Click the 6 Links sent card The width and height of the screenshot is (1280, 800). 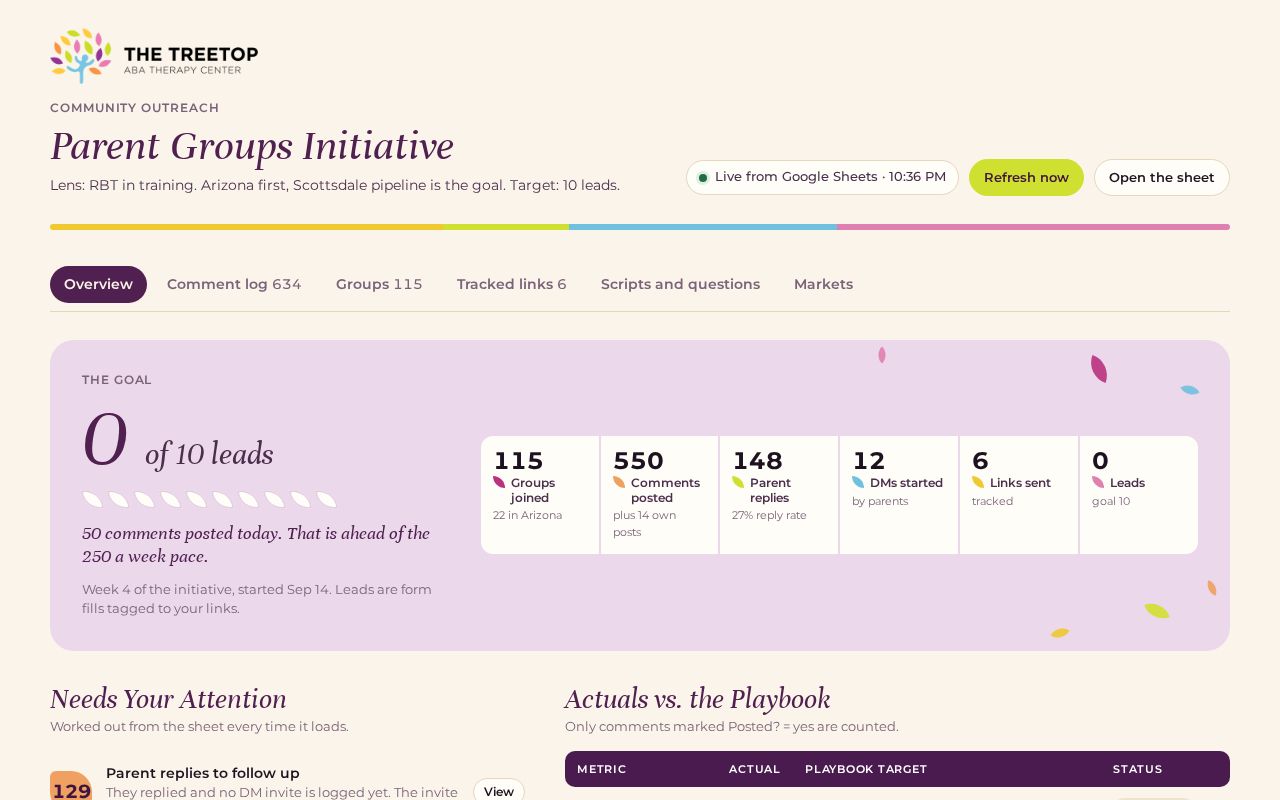[x=1019, y=495]
